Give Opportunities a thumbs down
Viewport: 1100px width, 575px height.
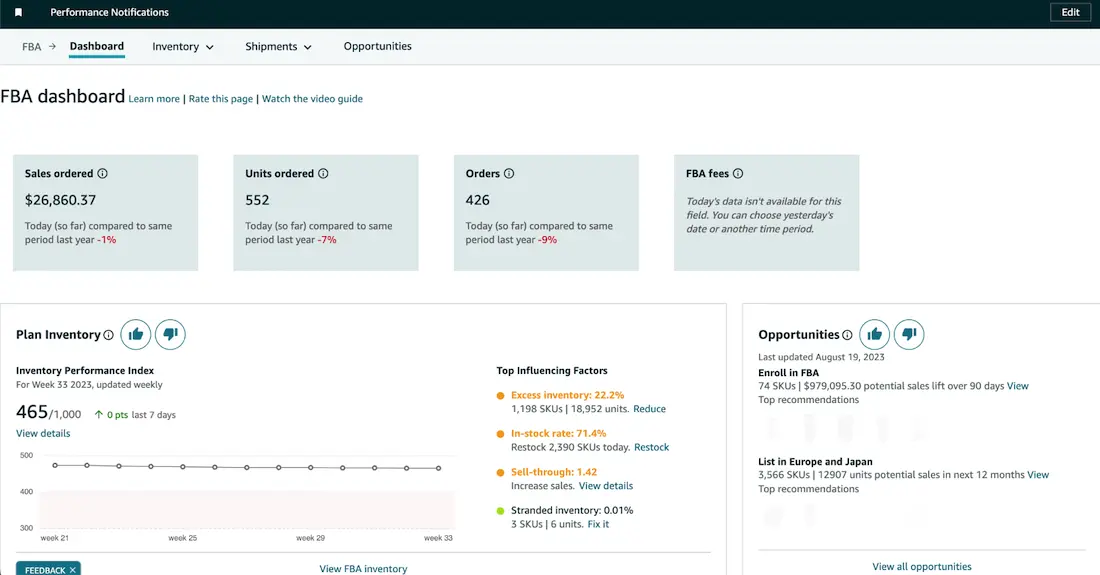(x=908, y=334)
